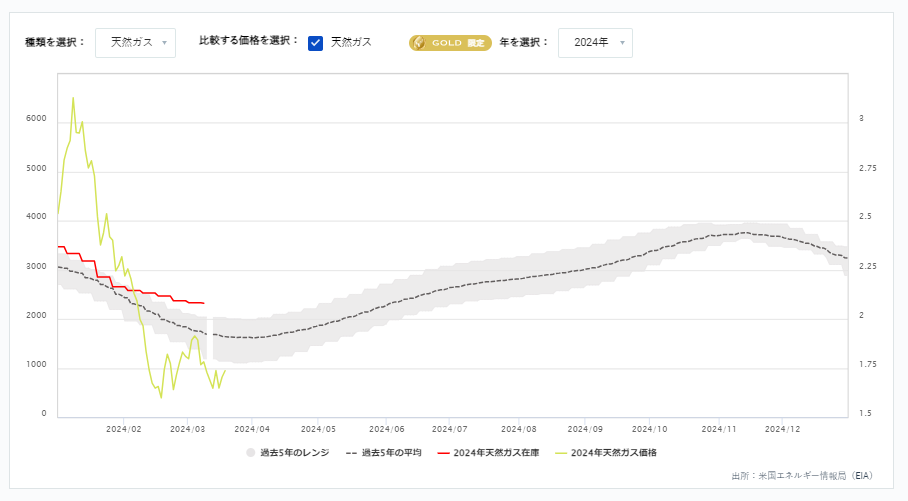Viewport: 908px width, 501px height.
Task: Click the peak of the yellow-green price line
Action: (x=73, y=98)
